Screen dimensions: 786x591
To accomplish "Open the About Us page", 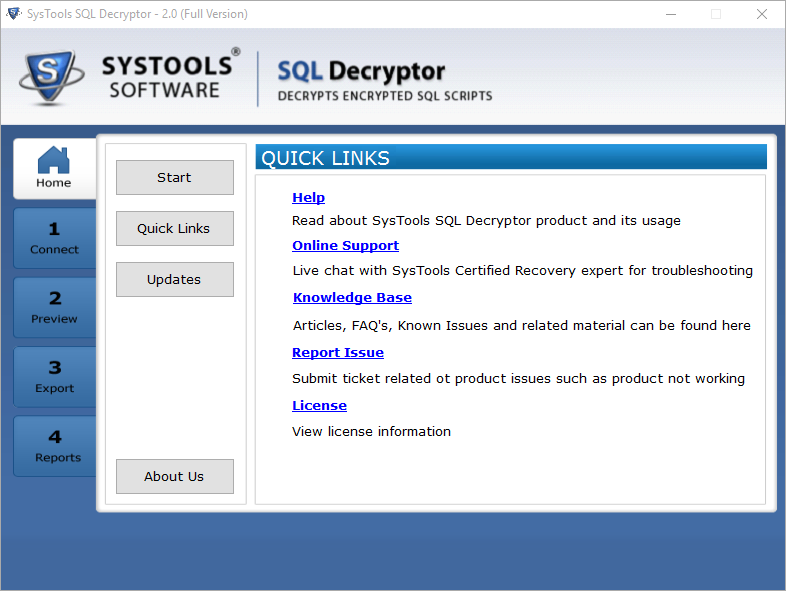I will click(174, 476).
